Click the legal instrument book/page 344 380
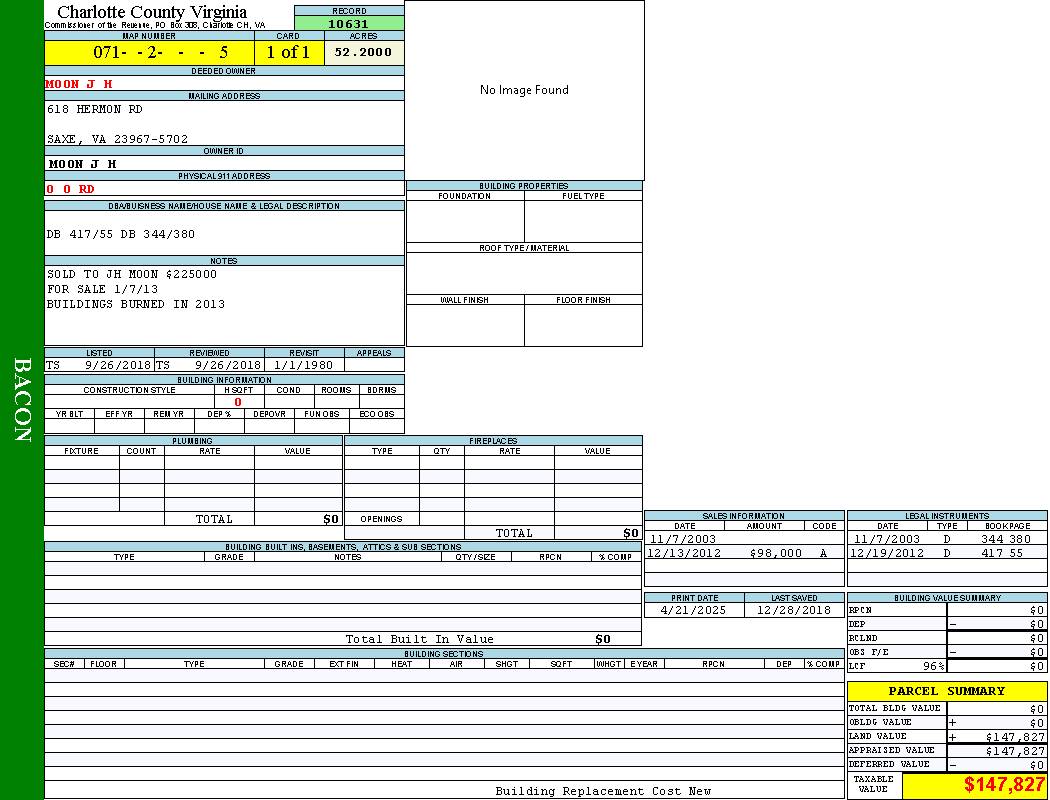This screenshot has height=800, width=1050. pos(1005,539)
